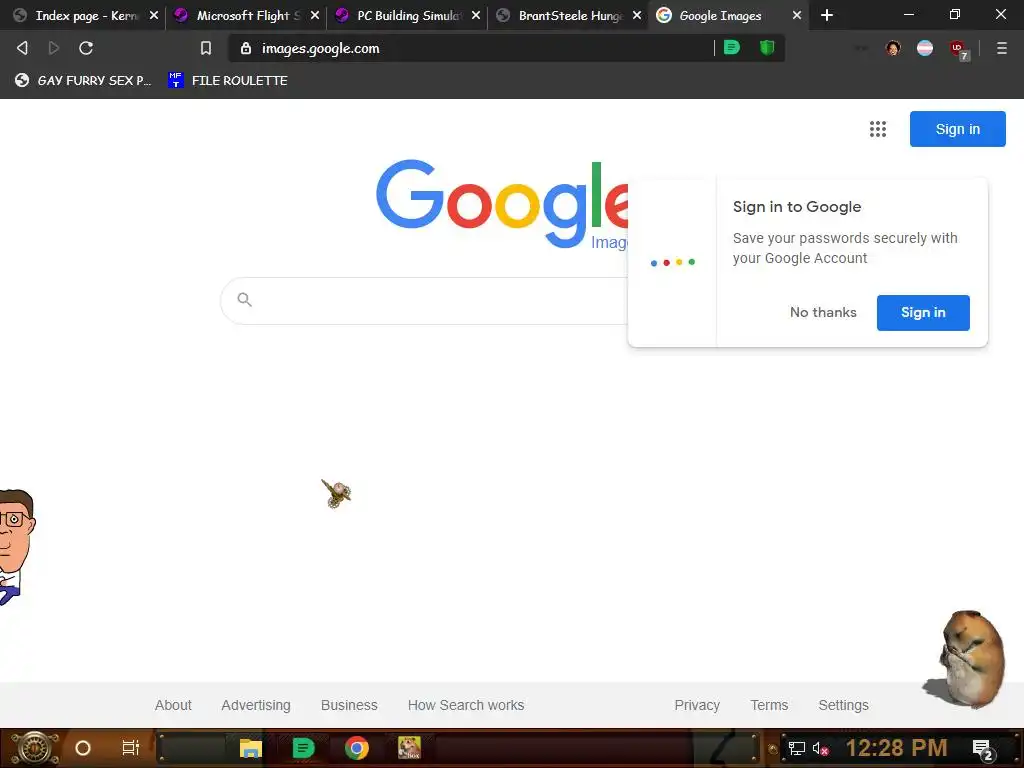
Task: Open the Terms footer link
Action: tap(769, 705)
